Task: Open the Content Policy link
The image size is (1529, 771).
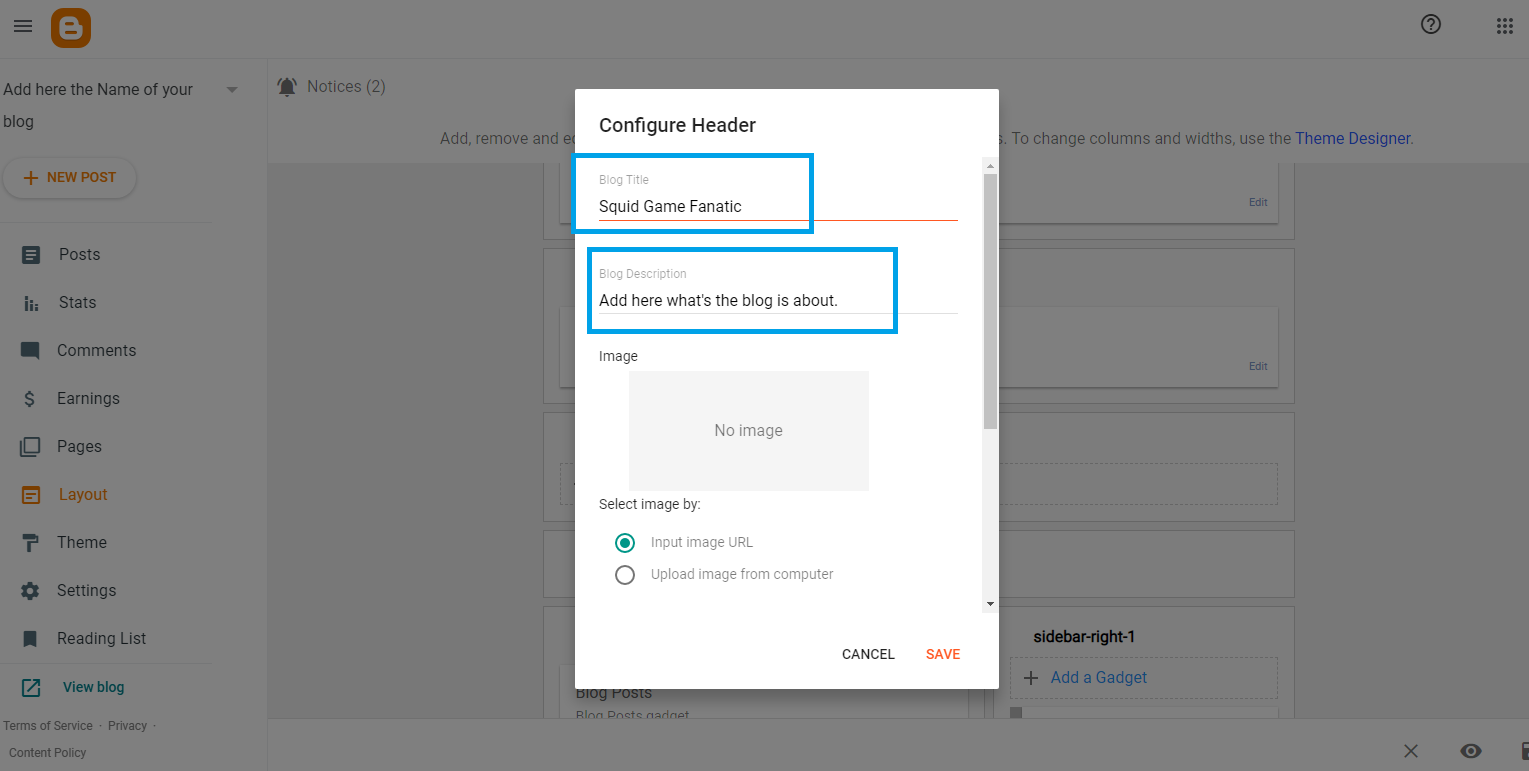Action: click(x=48, y=753)
